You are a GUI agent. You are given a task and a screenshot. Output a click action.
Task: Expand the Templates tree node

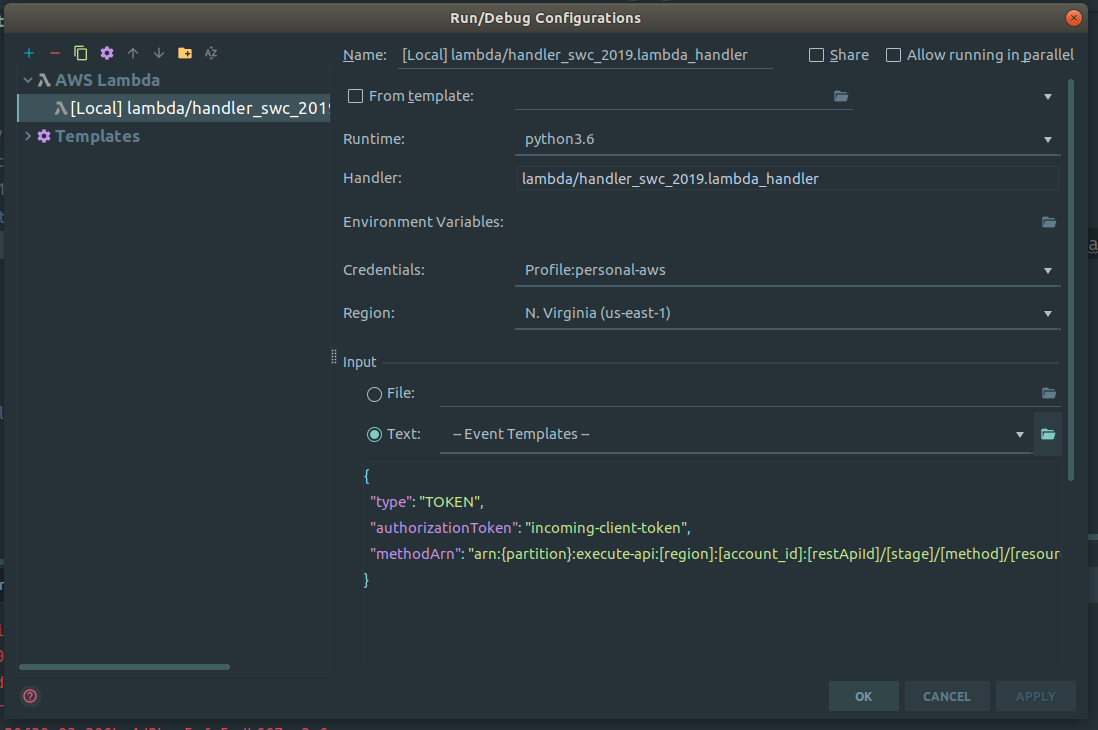click(x=28, y=136)
